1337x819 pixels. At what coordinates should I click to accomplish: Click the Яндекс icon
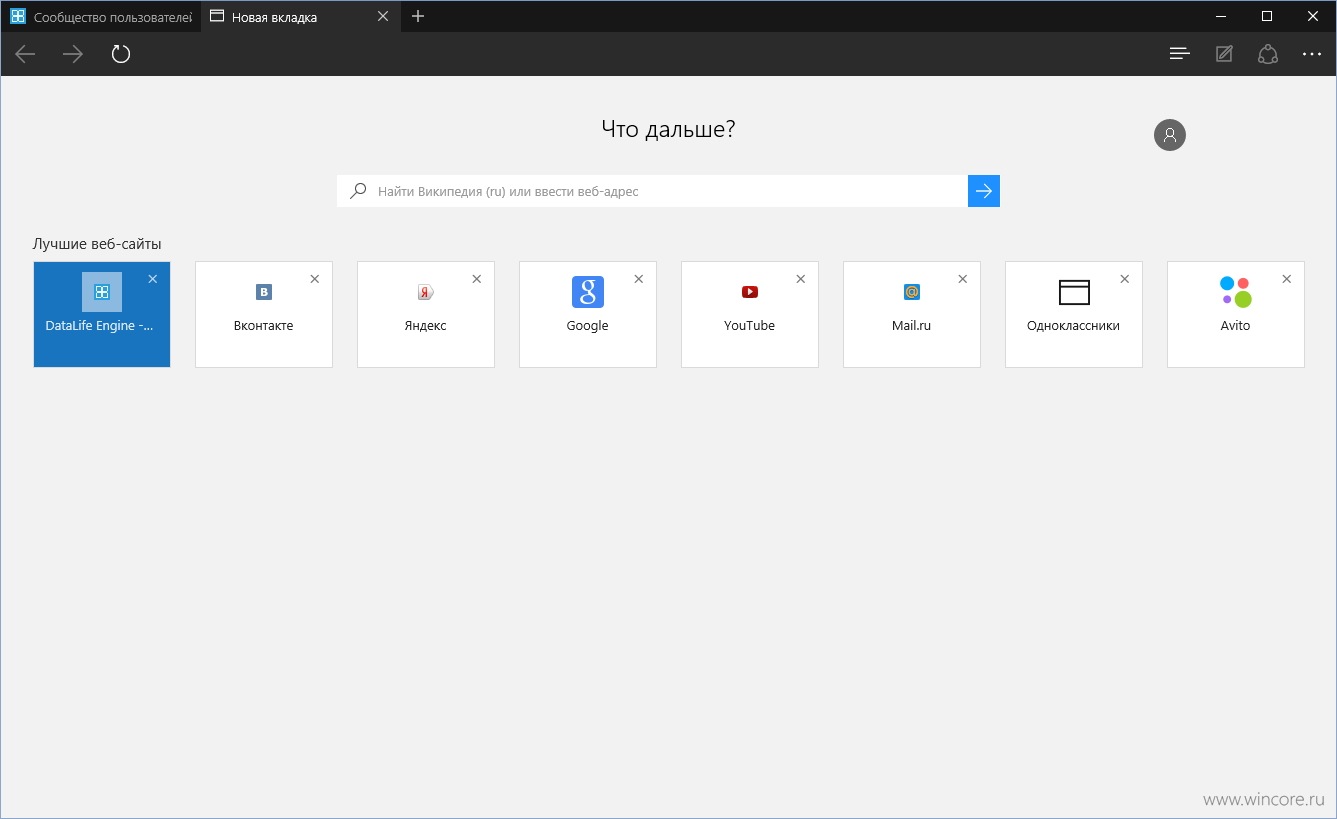[x=426, y=292]
